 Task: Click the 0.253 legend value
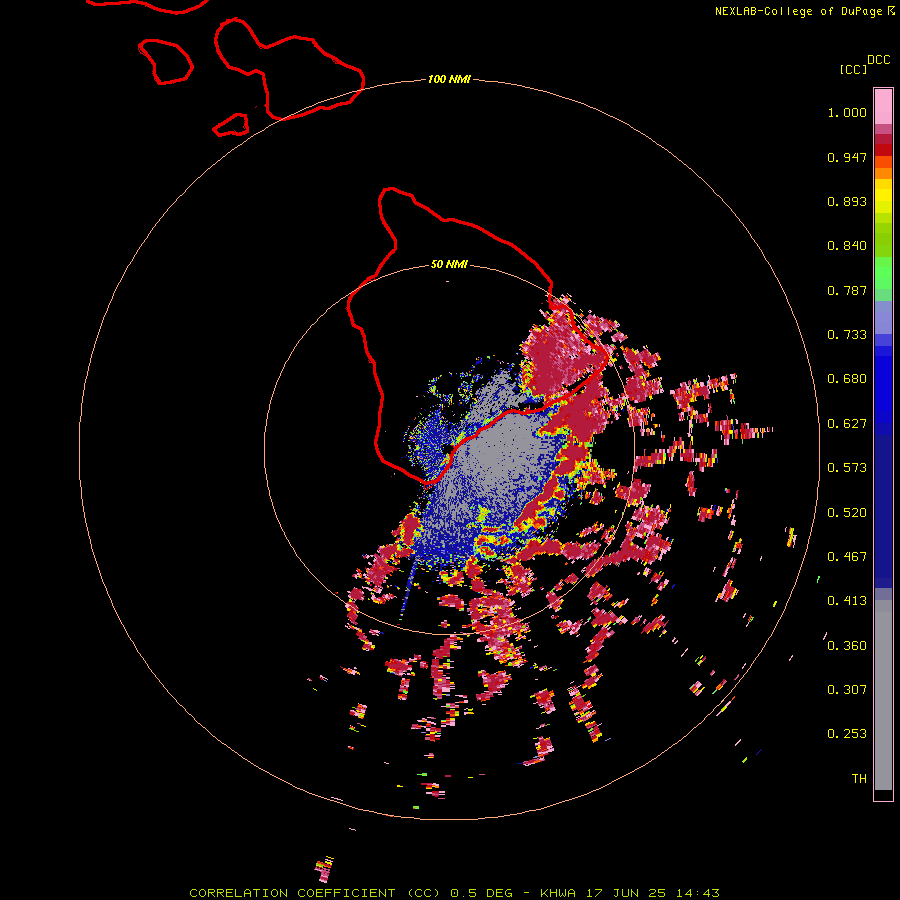click(847, 734)
